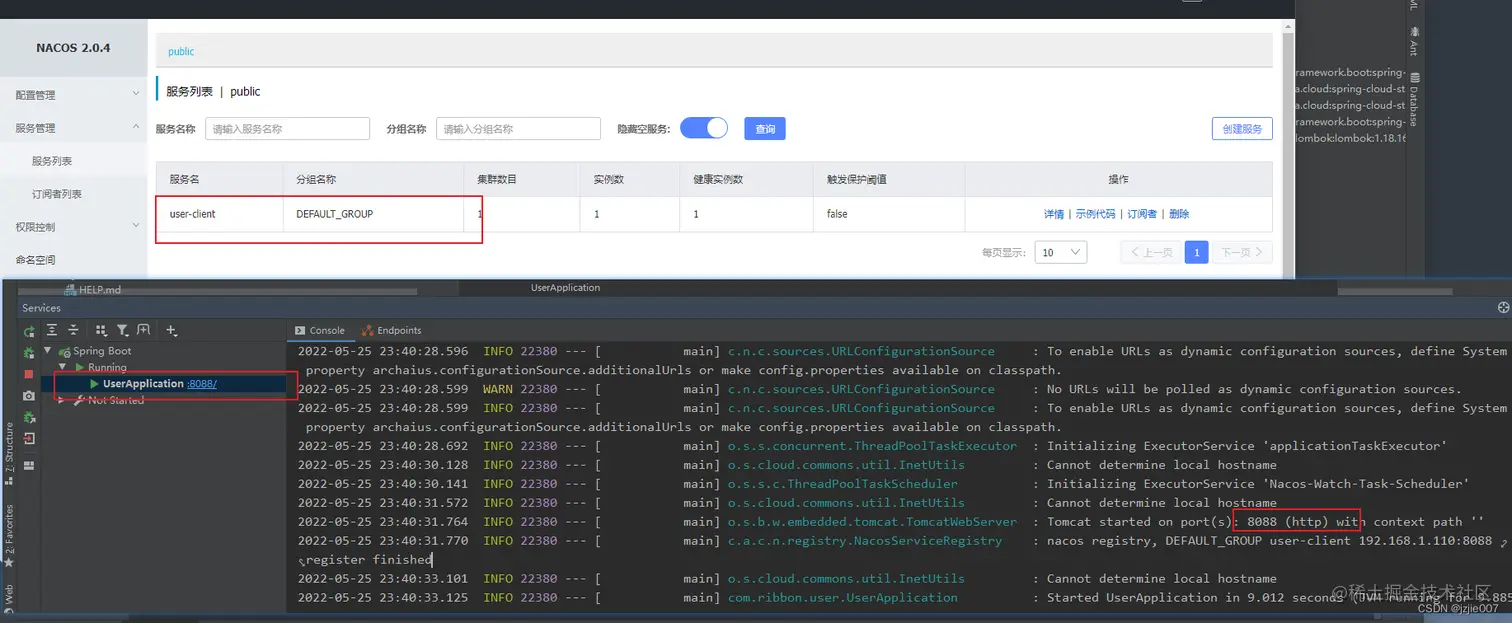Click the 创建服务 button

coord(1242,128)
